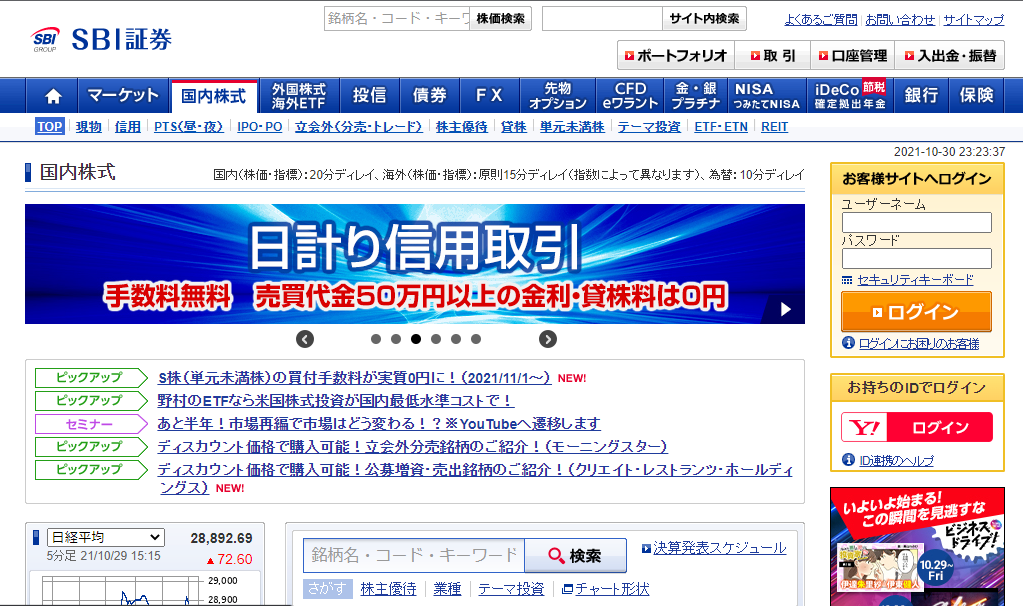Click the security keyboard icon
Image resolution: width=1023 pixels, height=606 pixels.
pos(847,280)
